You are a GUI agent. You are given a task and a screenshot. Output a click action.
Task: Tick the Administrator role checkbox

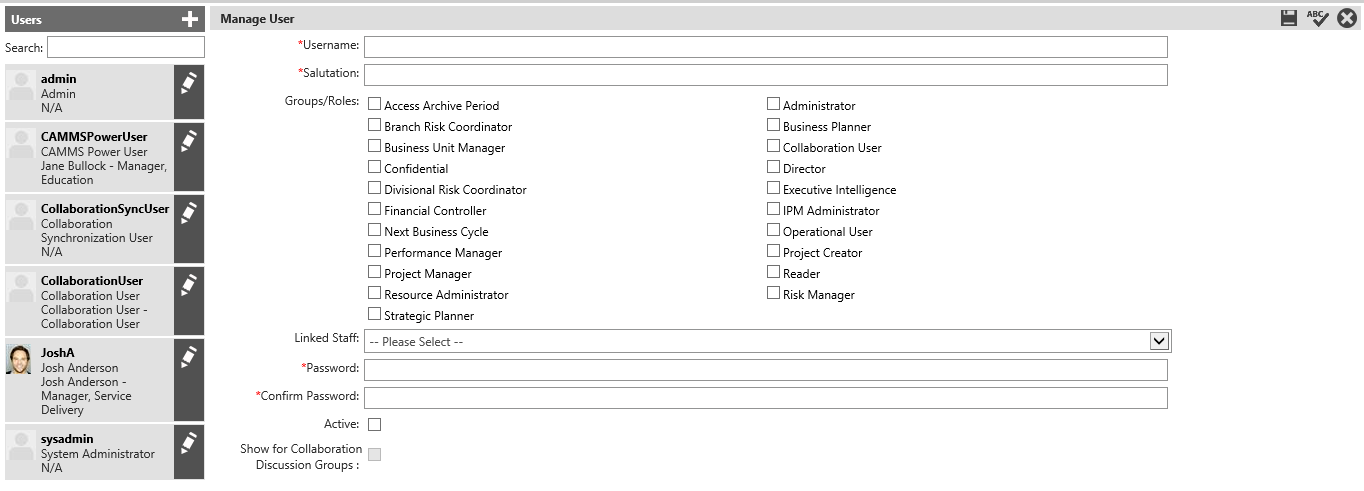(774, 104)
